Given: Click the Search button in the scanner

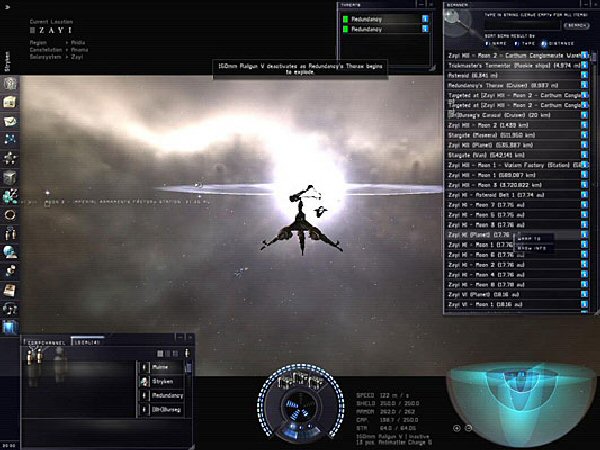Looking at the screenshot, I should pyautogui.click(x=576, y=25).
